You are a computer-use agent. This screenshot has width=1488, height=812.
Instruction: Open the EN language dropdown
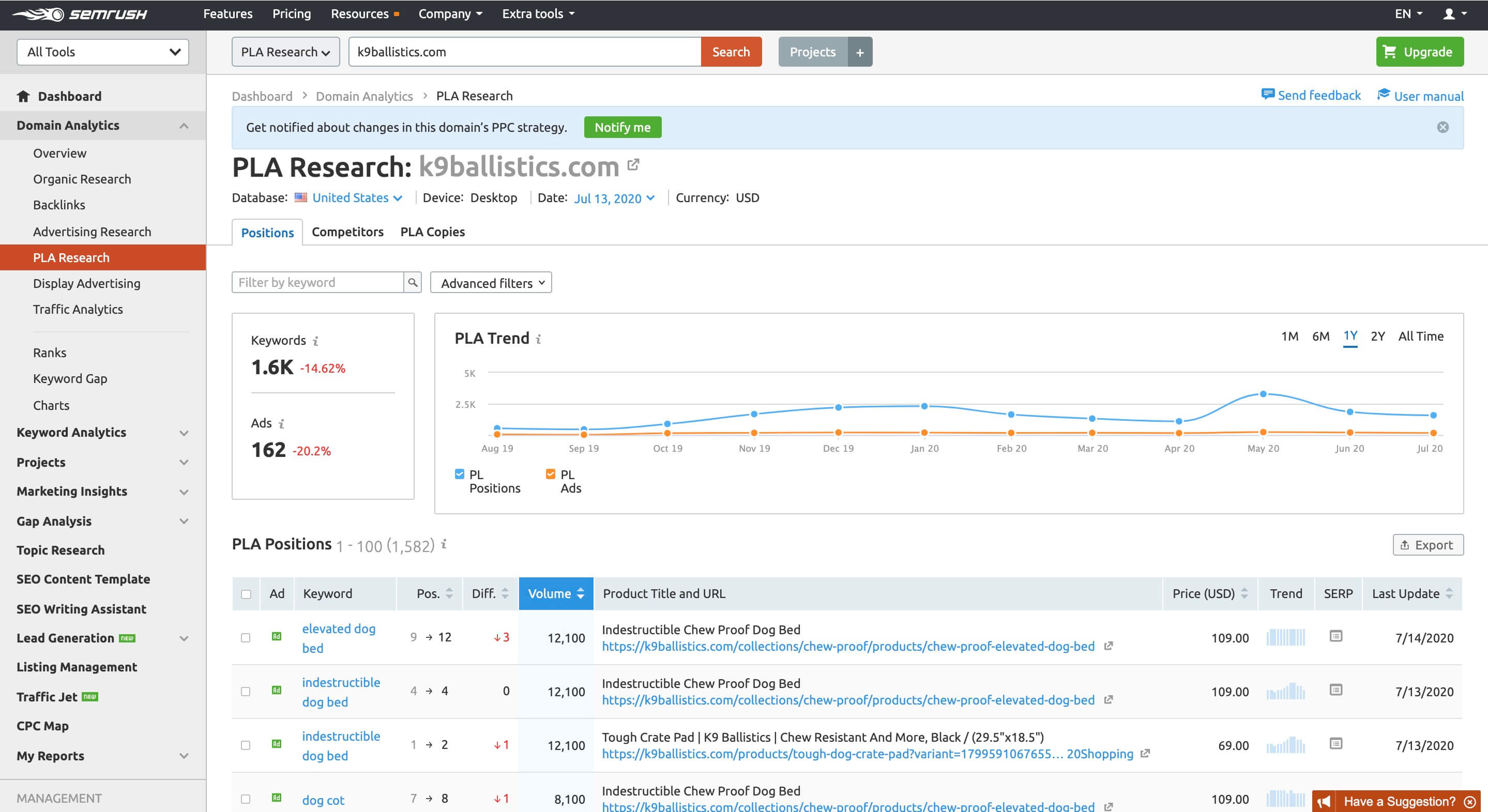click(1408, 14)
